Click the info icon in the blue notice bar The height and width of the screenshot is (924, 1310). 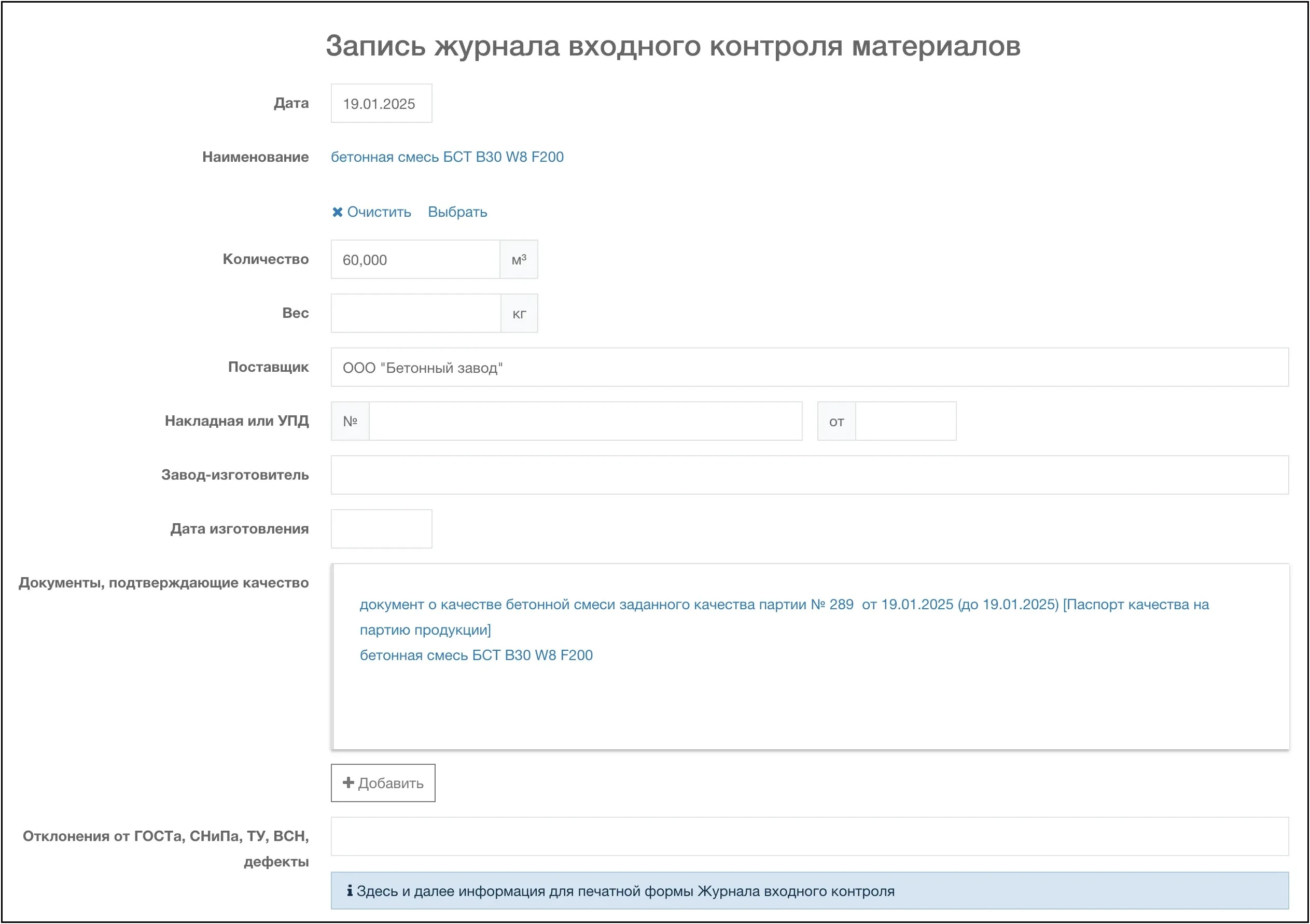[x=349, y=891]
